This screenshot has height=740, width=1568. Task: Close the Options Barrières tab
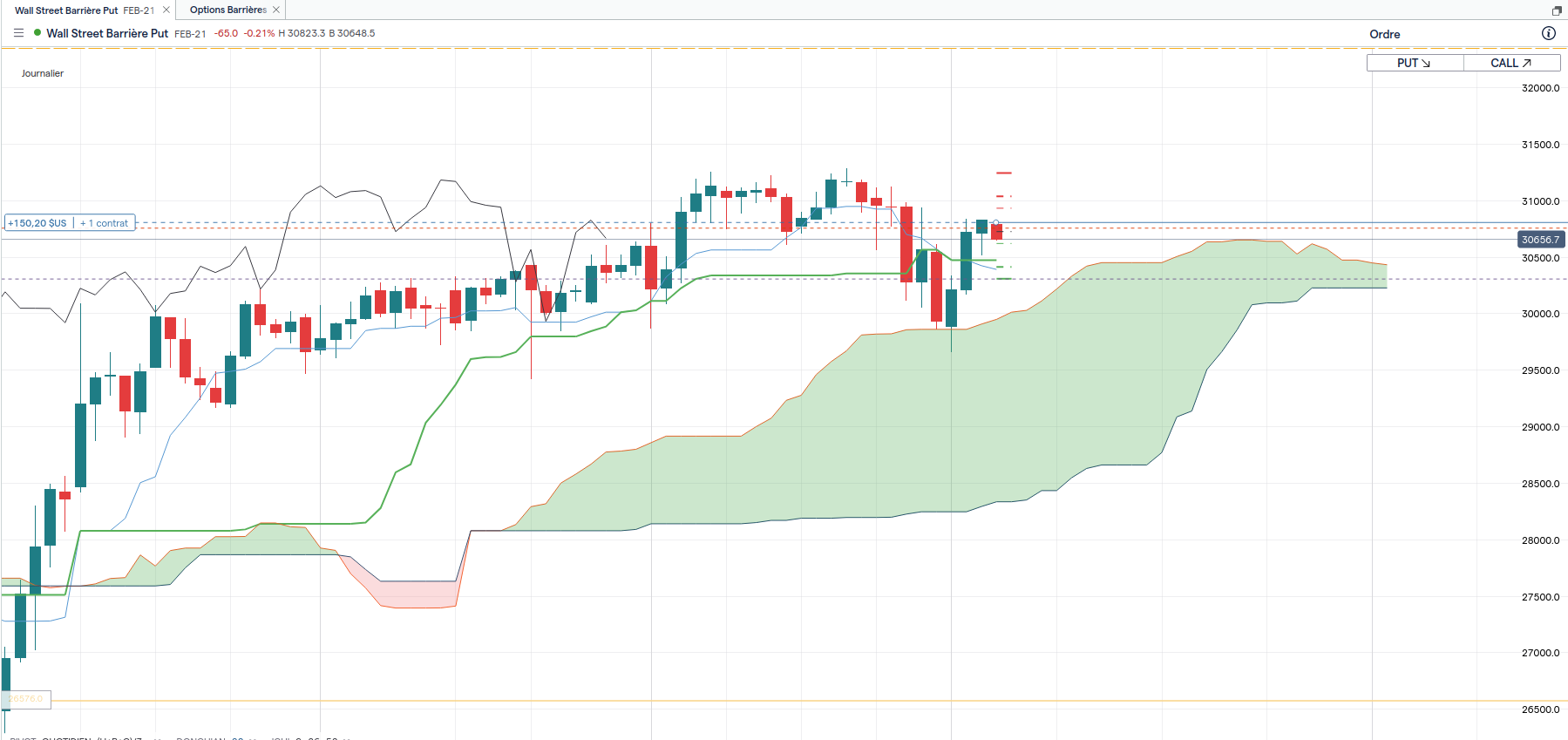click(276, 10)
